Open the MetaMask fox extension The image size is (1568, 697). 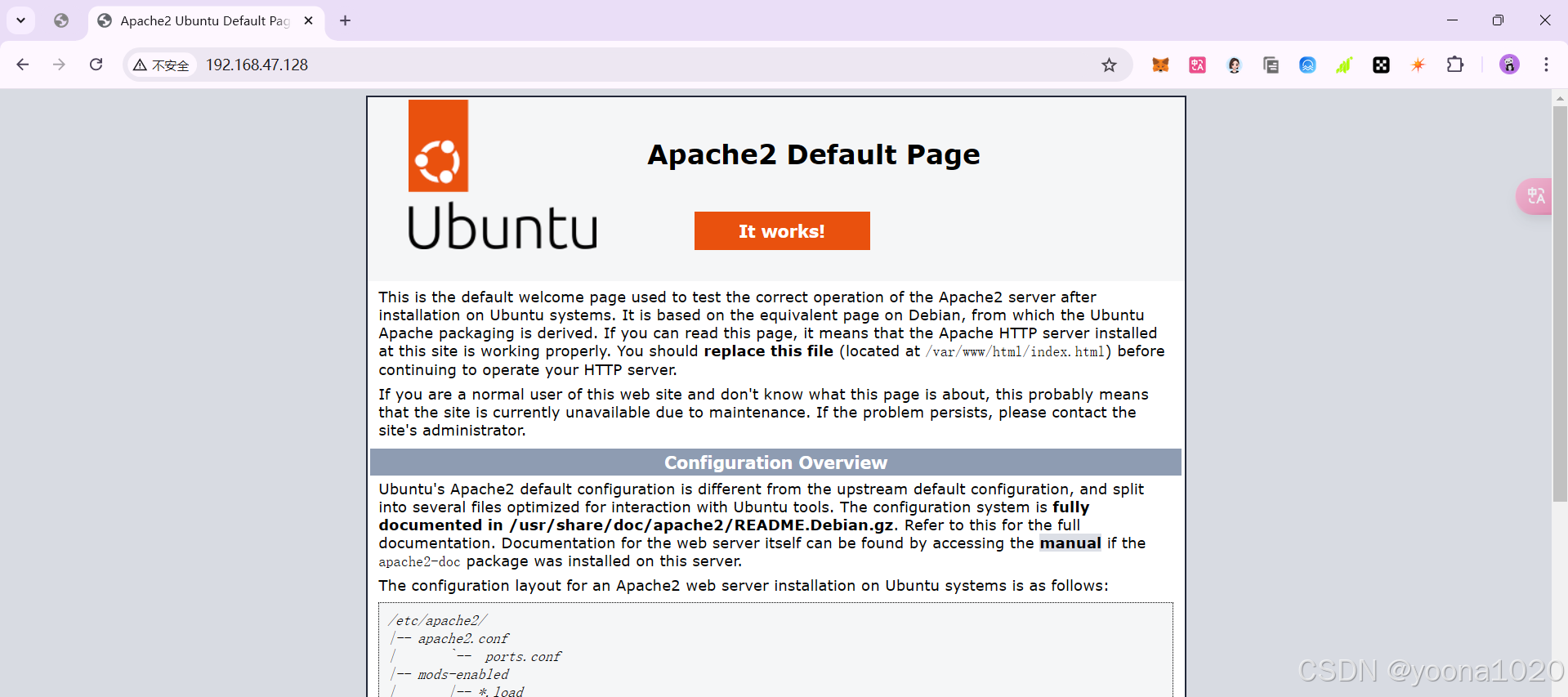click(x=1160, y=65)
